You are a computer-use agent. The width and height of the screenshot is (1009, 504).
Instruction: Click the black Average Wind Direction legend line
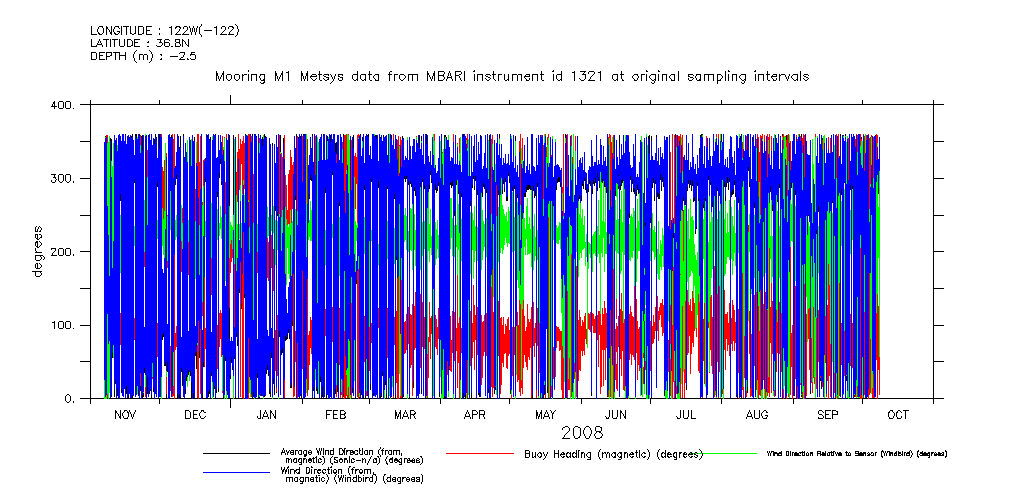pos(236,453)
